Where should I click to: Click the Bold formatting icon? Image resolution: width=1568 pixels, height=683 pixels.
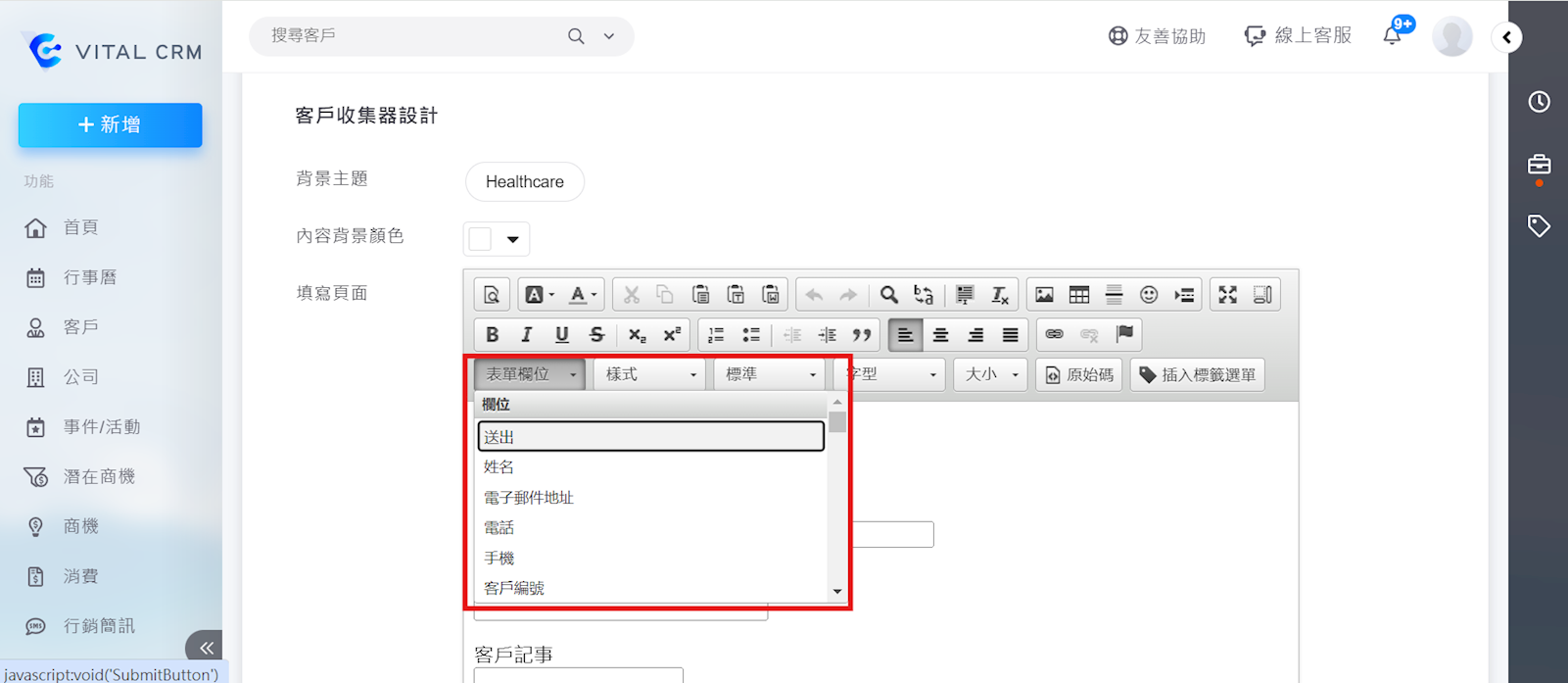pyautogui.click(x=492, y=334)
